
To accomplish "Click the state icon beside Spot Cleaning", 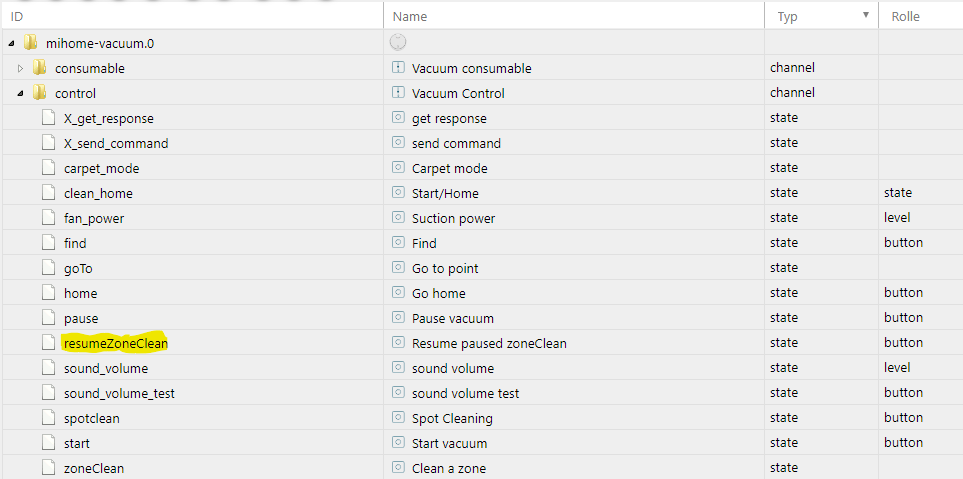I will 398,418.
